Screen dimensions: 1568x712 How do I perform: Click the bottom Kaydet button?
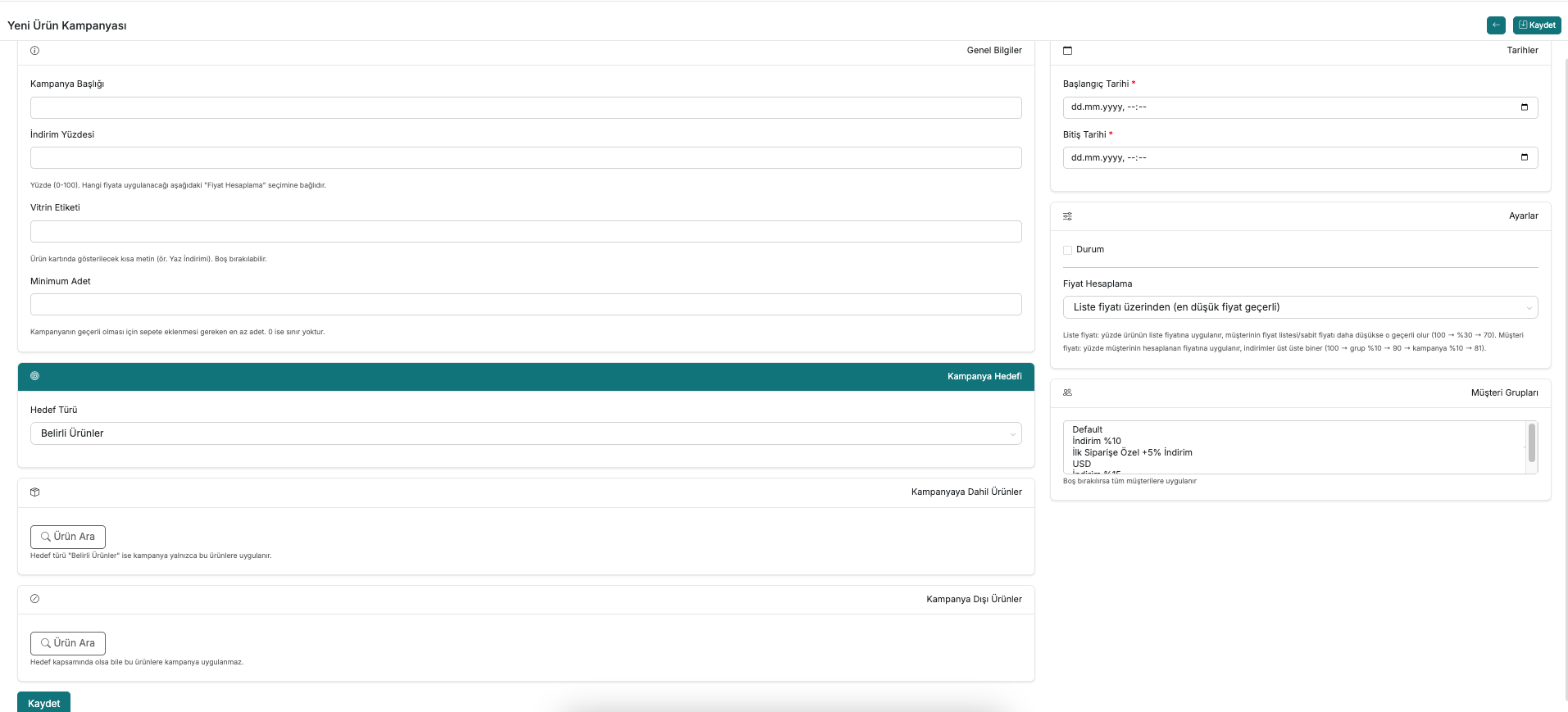(x=43, y=703)
